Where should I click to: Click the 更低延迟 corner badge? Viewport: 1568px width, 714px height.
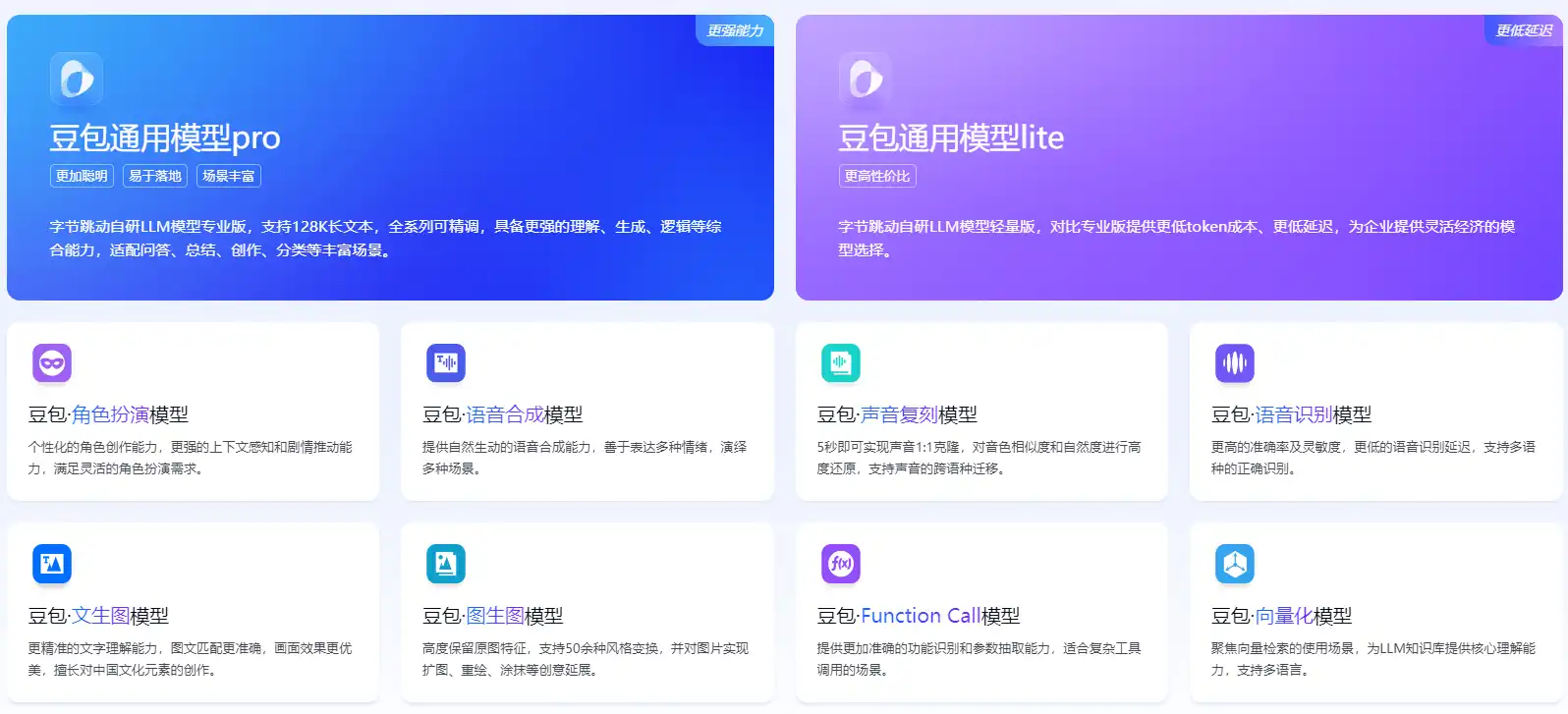[1524, 30]
